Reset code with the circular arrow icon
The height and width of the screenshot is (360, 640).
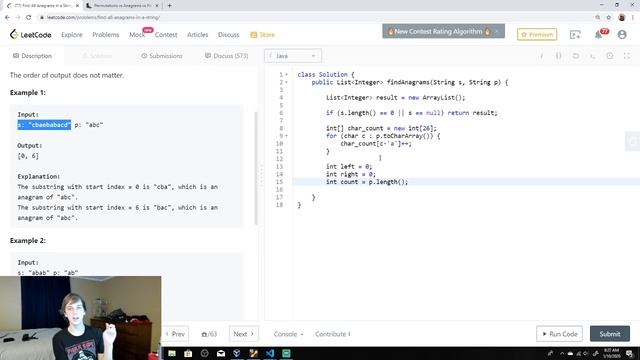[x=576, y=56]
